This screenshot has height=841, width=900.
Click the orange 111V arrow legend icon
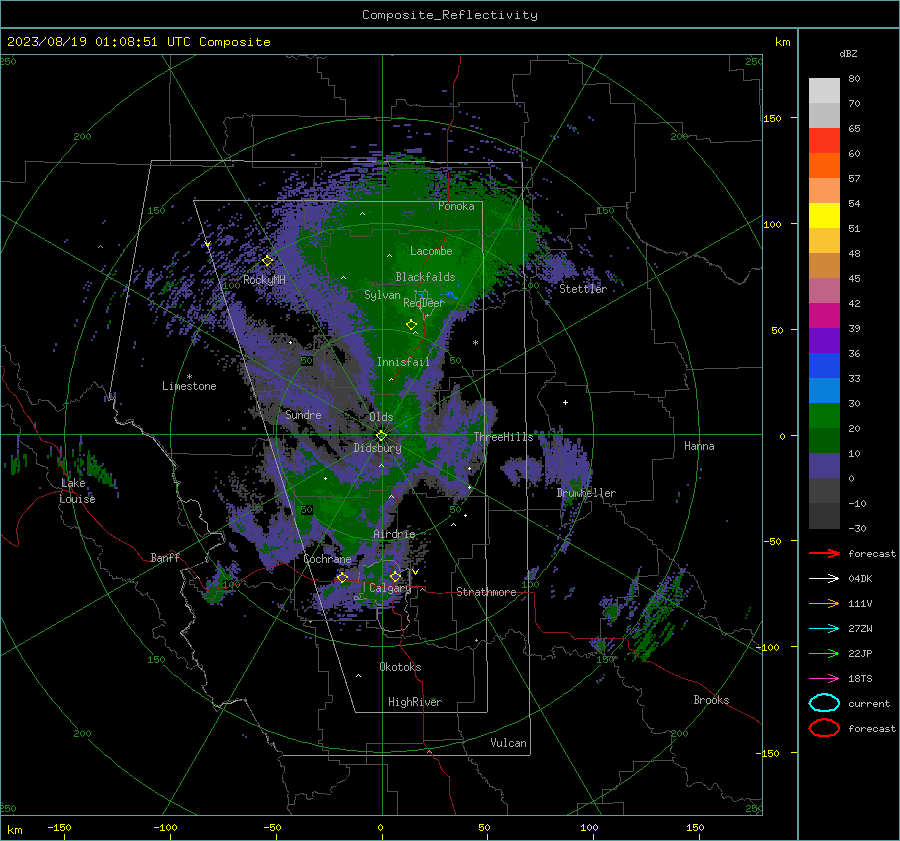824,603
